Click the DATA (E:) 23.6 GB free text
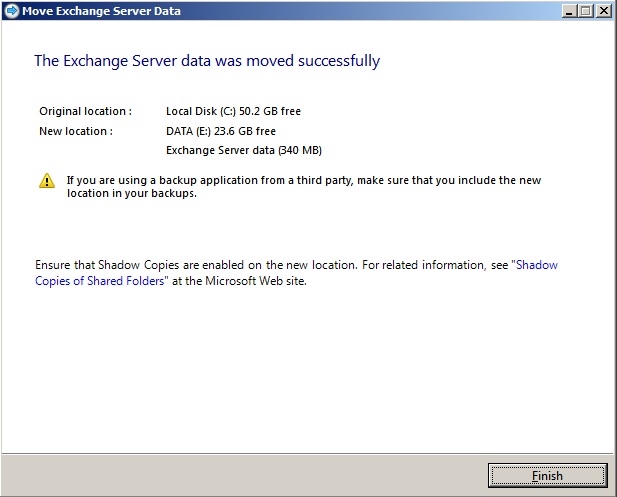This screenshot has height=497, width=617. 220,131
